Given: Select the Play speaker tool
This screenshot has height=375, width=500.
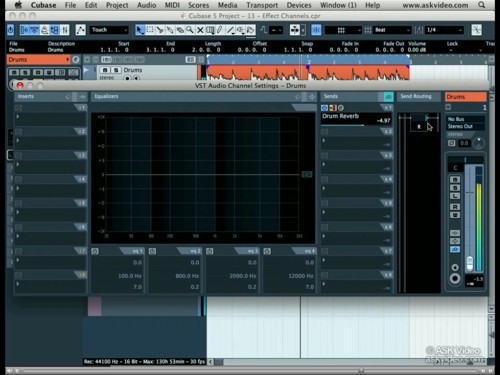Looking at the screenshot, I should click(241, 30).
